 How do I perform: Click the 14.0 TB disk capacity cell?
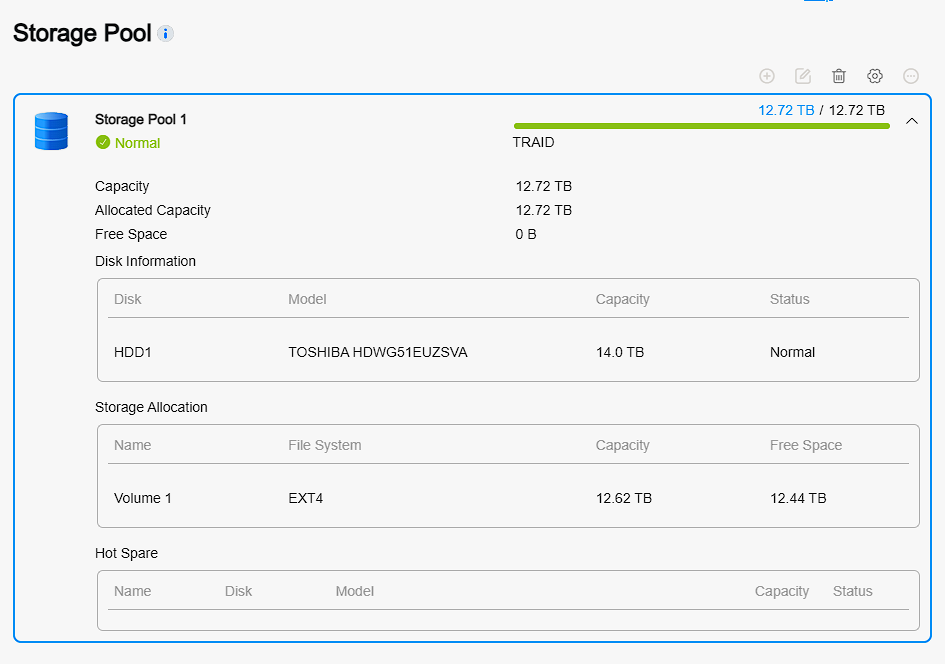point(620,352)
